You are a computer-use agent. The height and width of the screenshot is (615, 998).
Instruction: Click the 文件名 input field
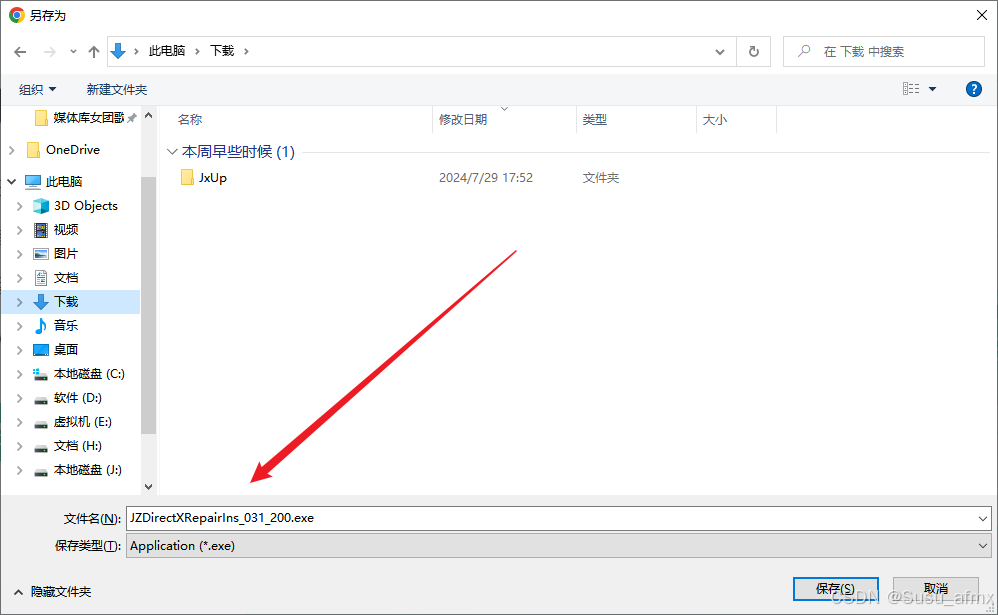pos(551,518)
